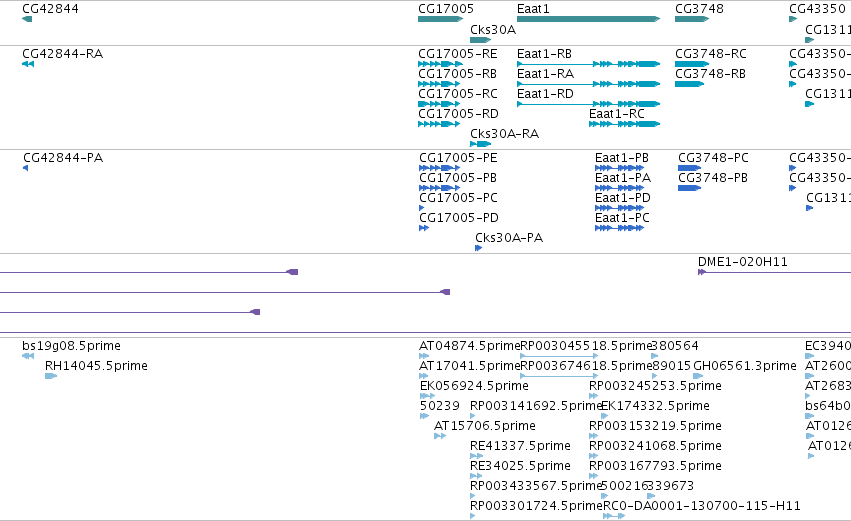Select transcript CG17005-RD

(x=439, y=124)
